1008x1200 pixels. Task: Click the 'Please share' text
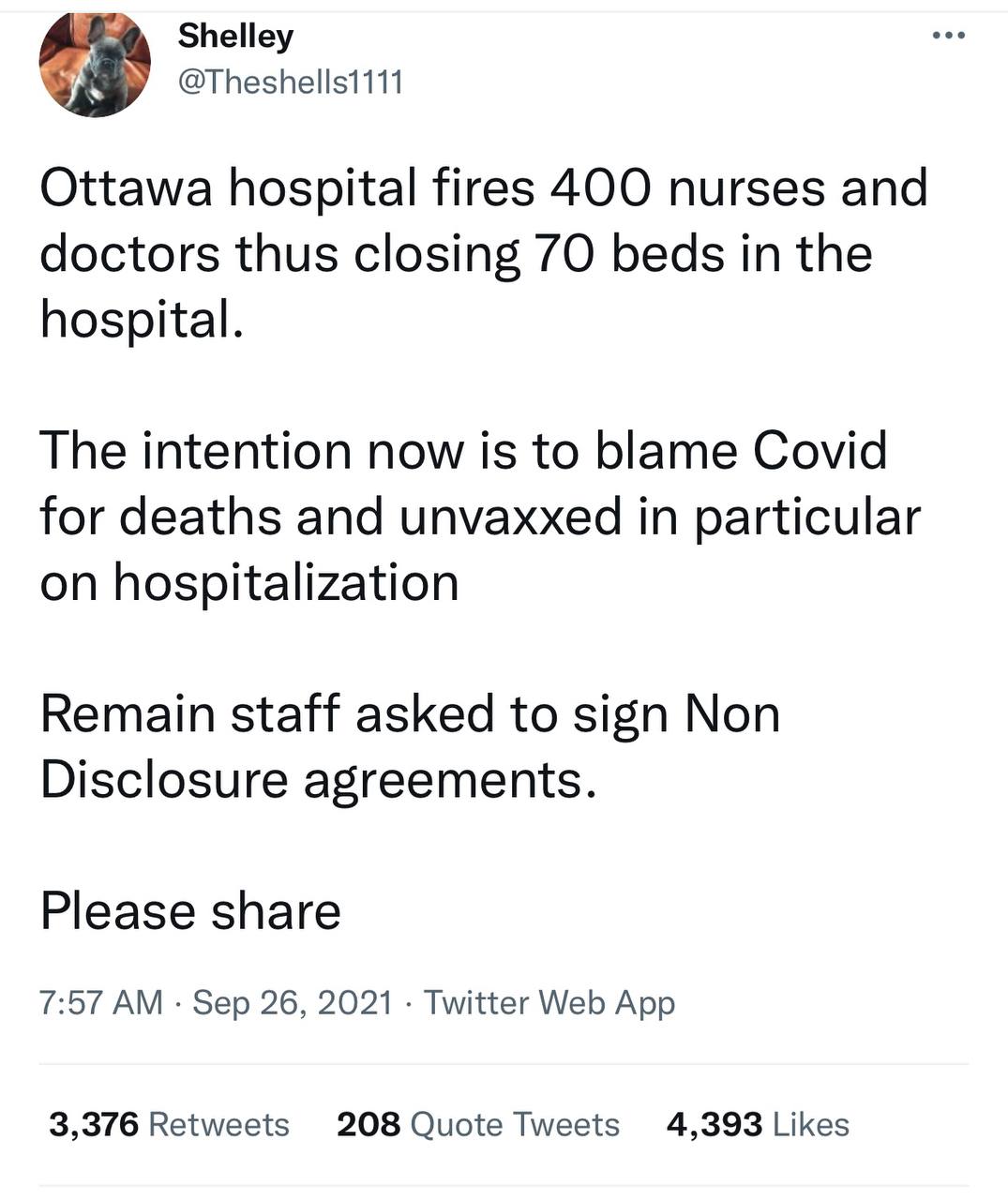[190, 911]
